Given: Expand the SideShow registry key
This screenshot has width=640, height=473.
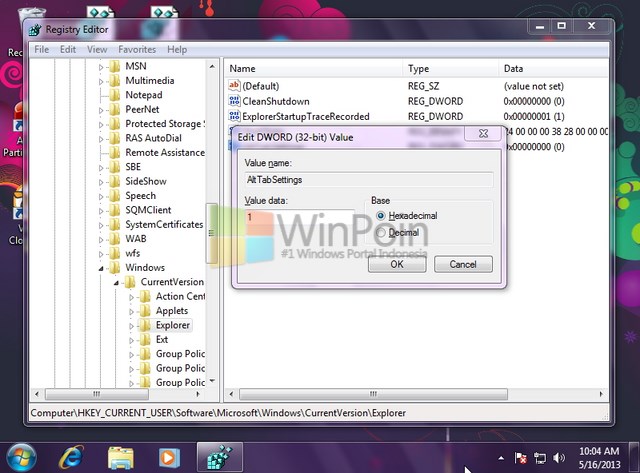Looking at the screenshot, I should click(x=101, y=182).
